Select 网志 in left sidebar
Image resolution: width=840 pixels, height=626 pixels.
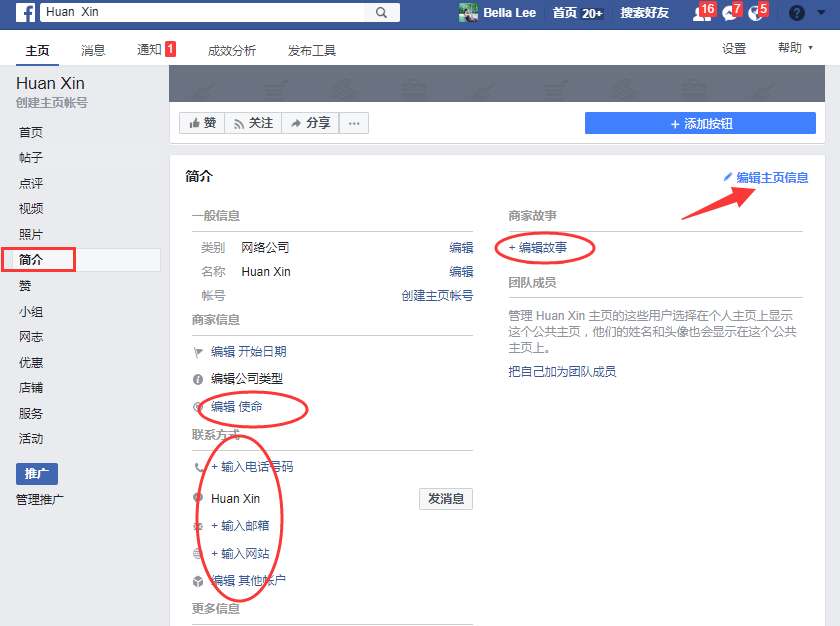pyautogui.click(x=31, y=337)
